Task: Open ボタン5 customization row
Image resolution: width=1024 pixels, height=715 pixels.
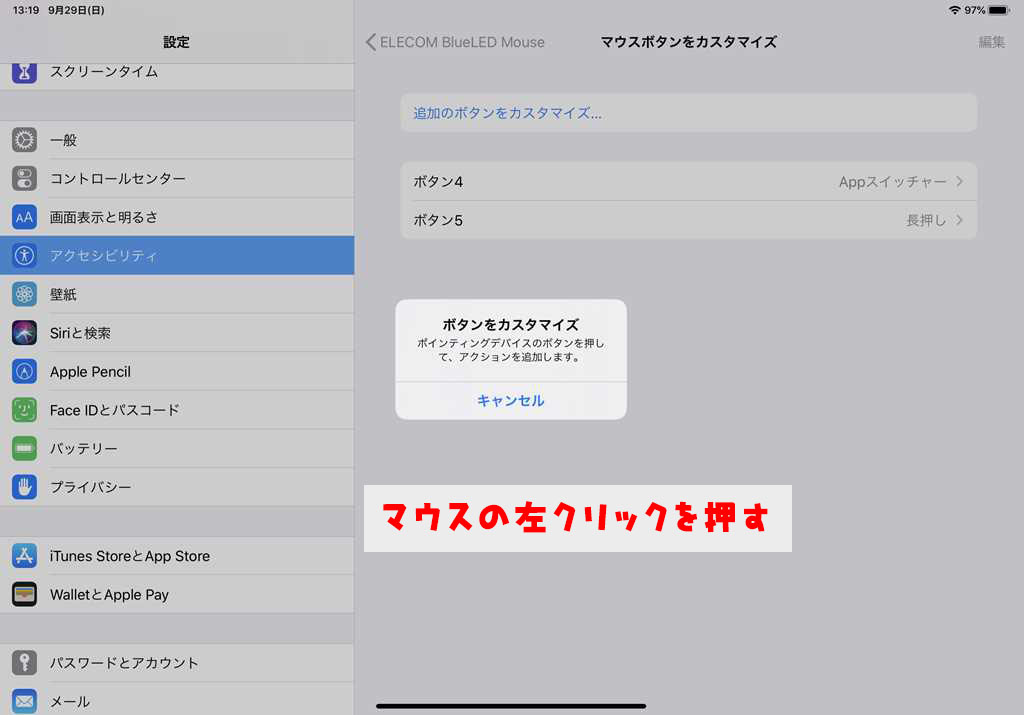Action: tap(688, 220)
